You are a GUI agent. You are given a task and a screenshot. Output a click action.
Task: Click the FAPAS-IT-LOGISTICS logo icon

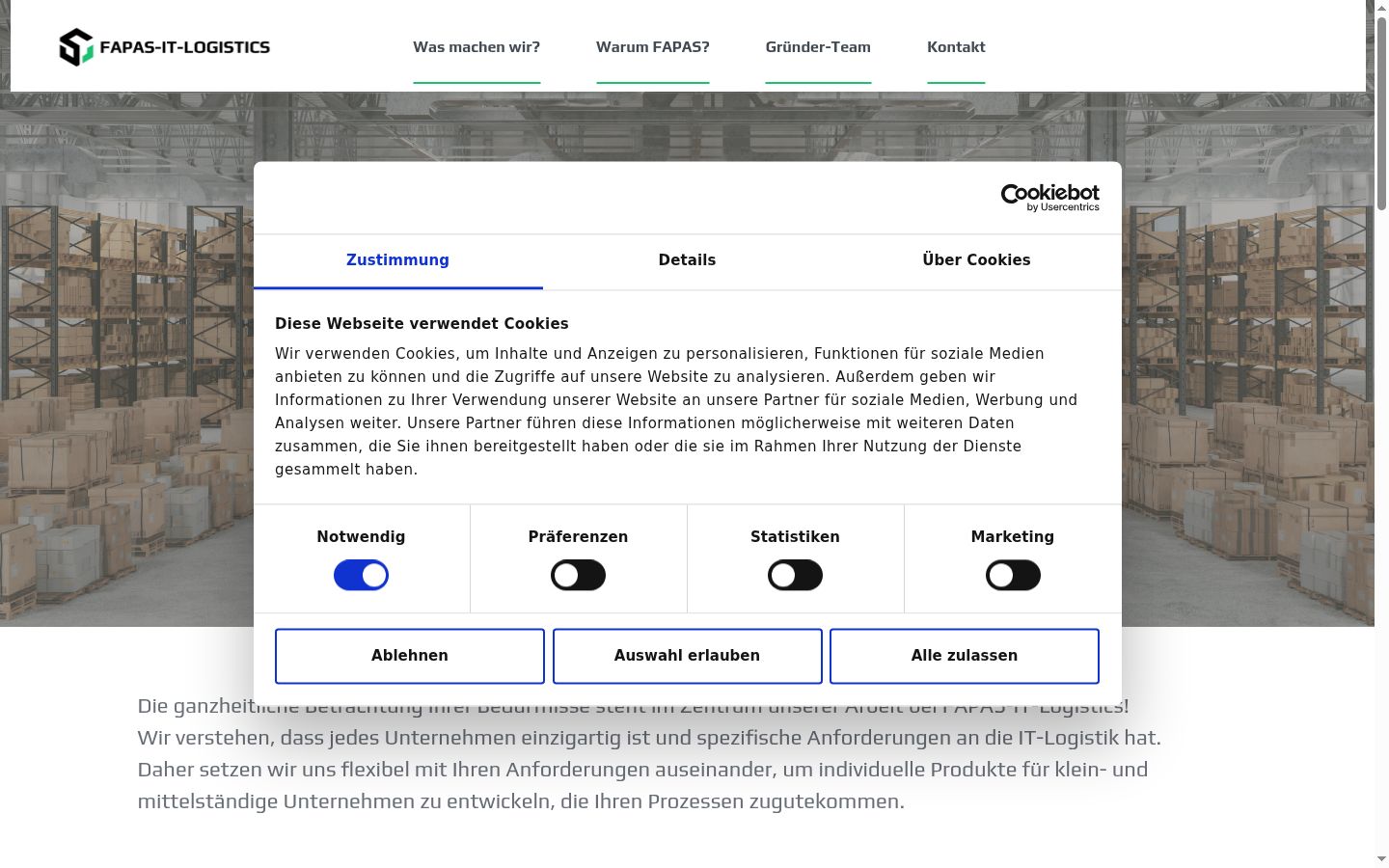point(76,47)
